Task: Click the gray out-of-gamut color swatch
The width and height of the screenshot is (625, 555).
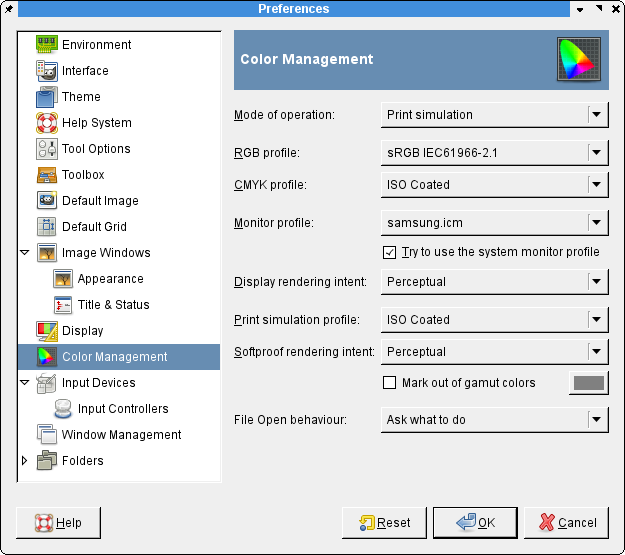Action: [x=587, y=383]
